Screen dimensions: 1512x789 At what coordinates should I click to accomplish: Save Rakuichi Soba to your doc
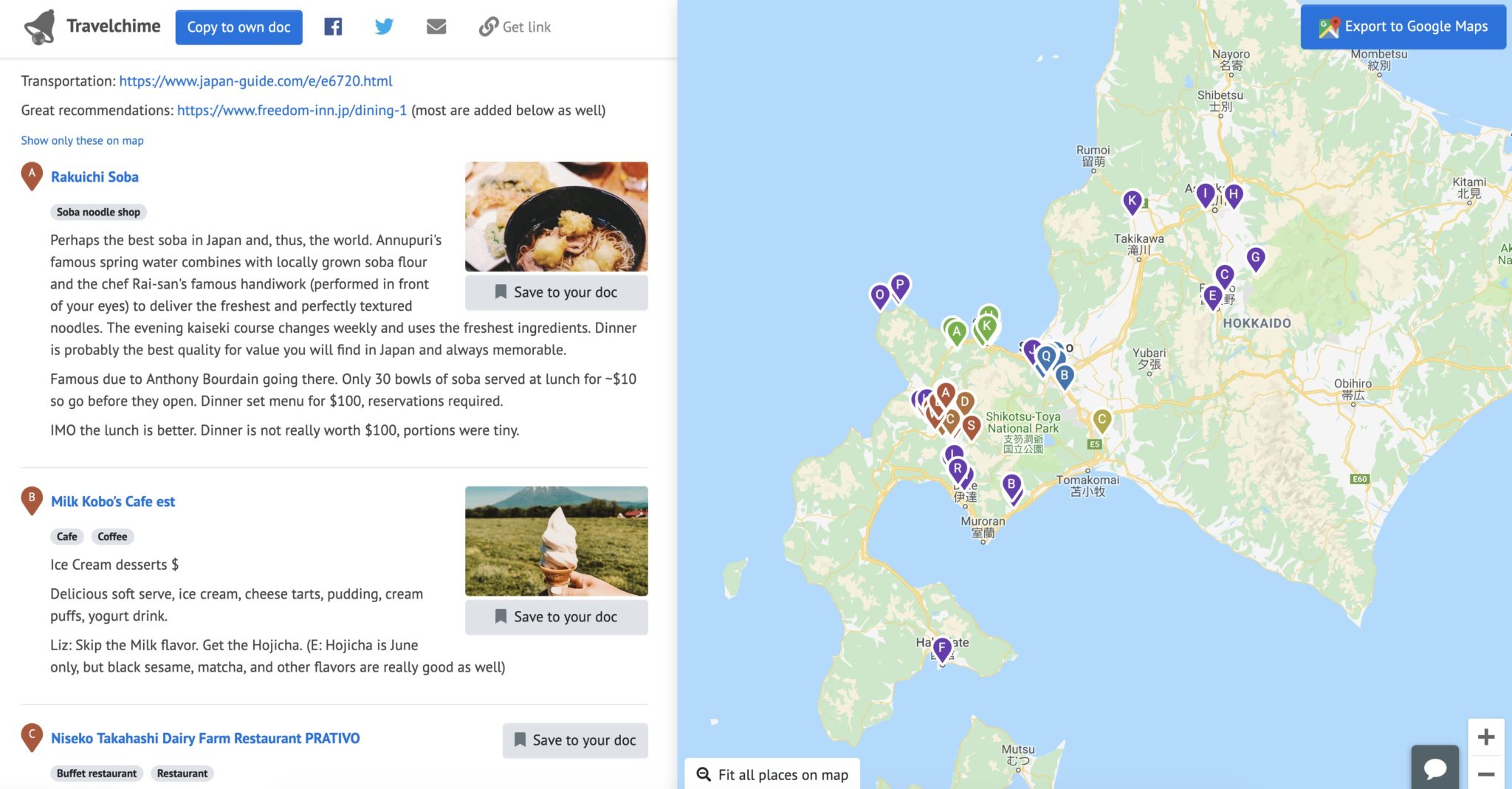tap(556, 292)
